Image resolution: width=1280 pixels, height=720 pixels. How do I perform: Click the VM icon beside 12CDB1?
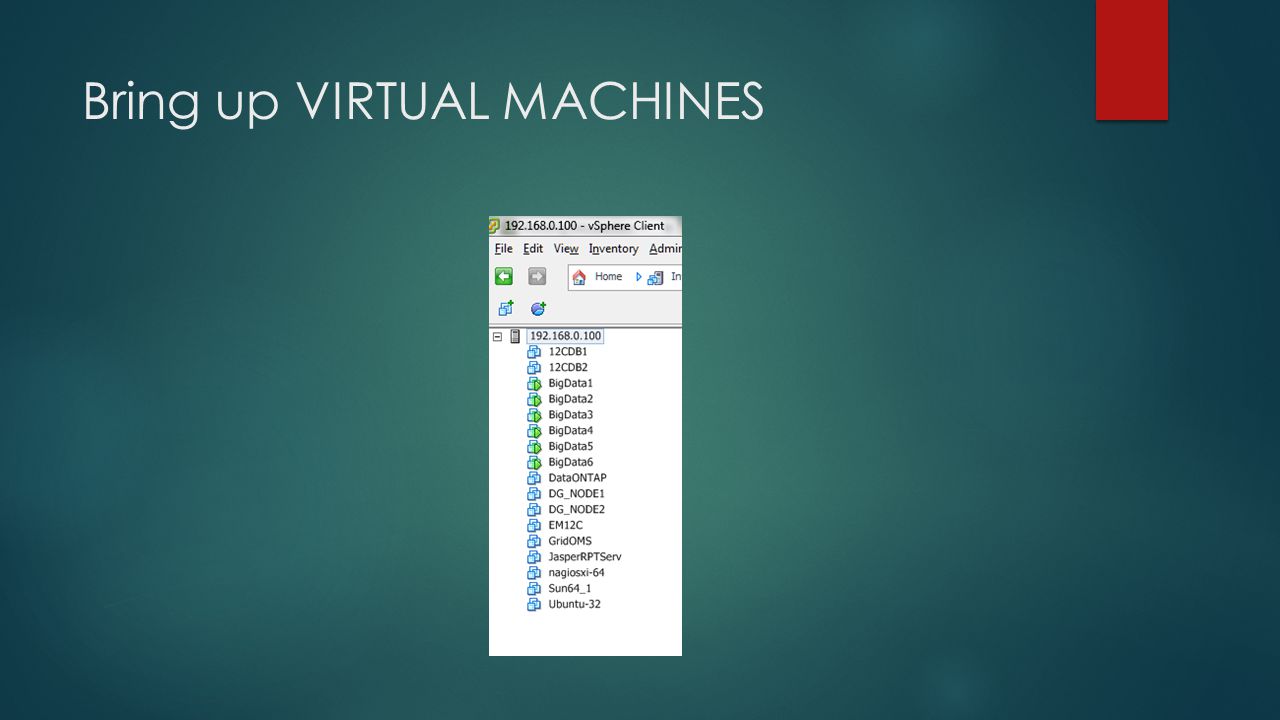(534, 352)
